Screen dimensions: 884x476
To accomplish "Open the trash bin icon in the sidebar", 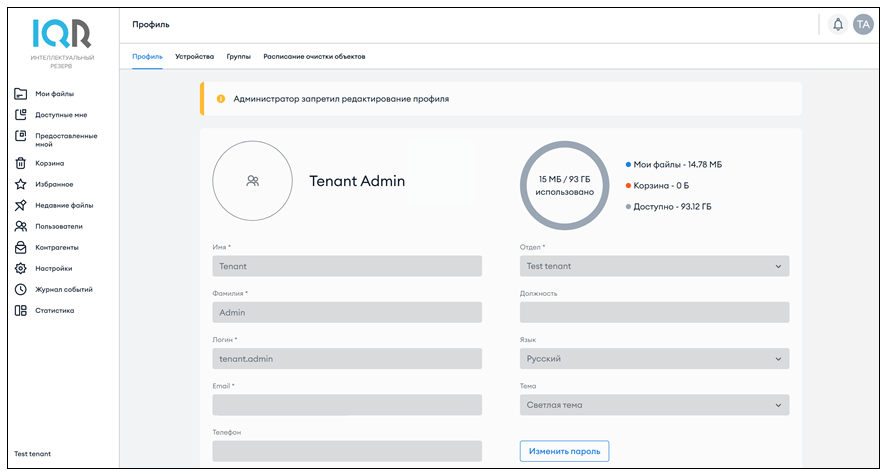I will click(21, 163).
